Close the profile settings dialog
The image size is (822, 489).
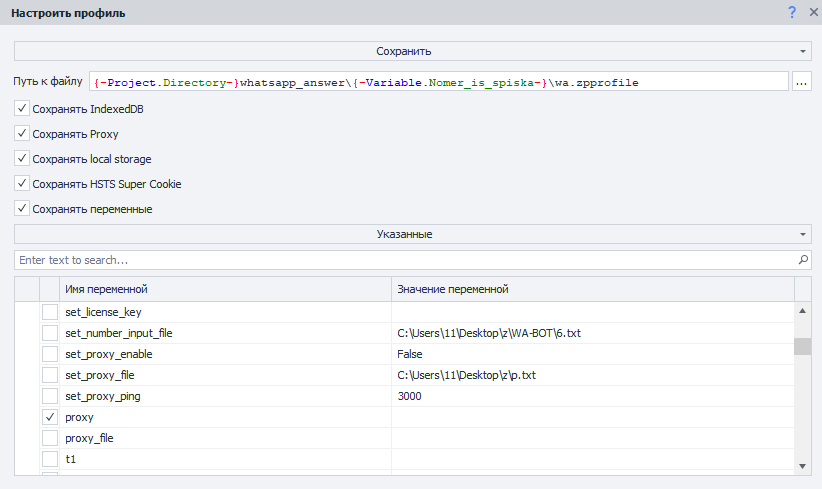(x=812, y=12)
